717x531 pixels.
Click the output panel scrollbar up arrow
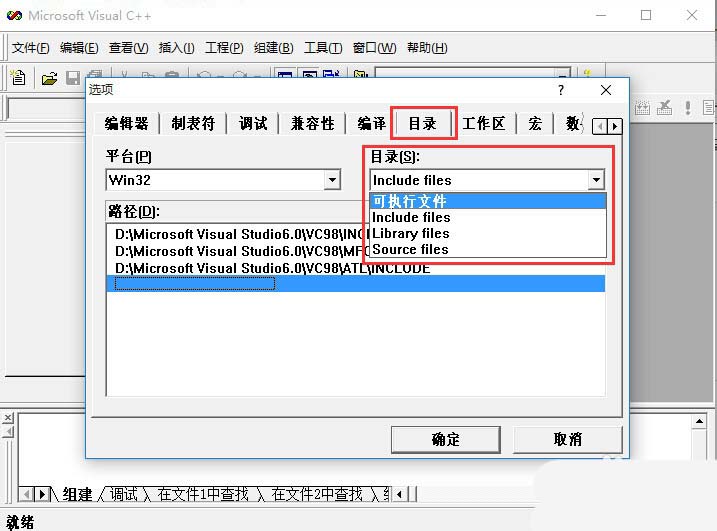pos(699,421)
